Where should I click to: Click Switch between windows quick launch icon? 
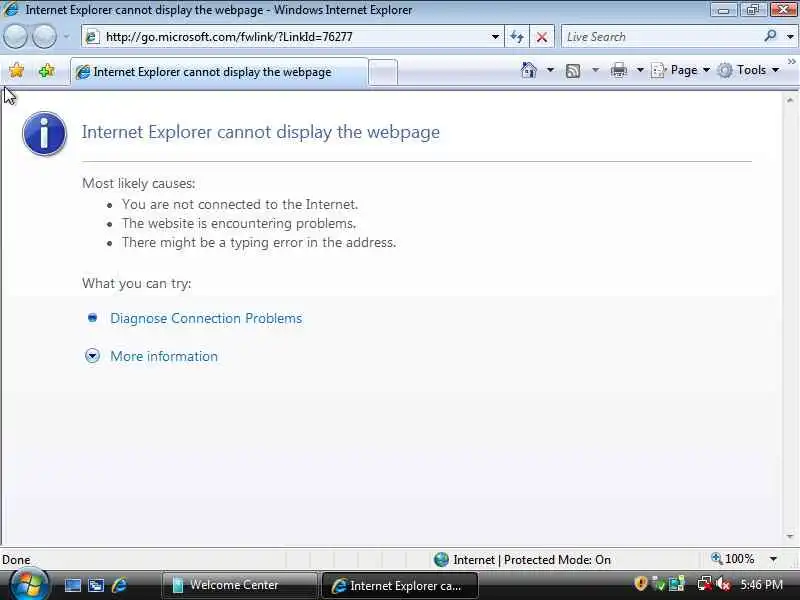(x=96, y=585)
